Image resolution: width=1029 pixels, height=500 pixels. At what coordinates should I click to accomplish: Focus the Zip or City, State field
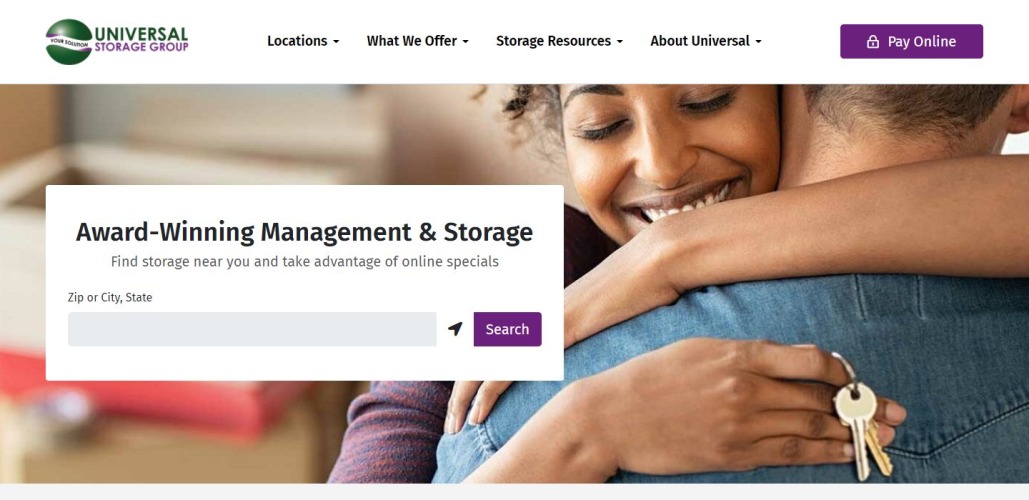(252, 329)
